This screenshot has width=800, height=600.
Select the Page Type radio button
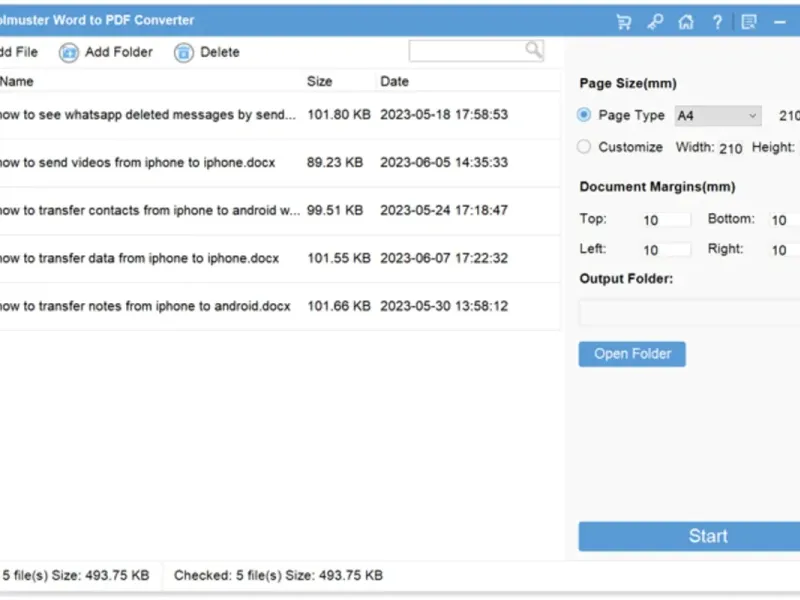[584, 115]
